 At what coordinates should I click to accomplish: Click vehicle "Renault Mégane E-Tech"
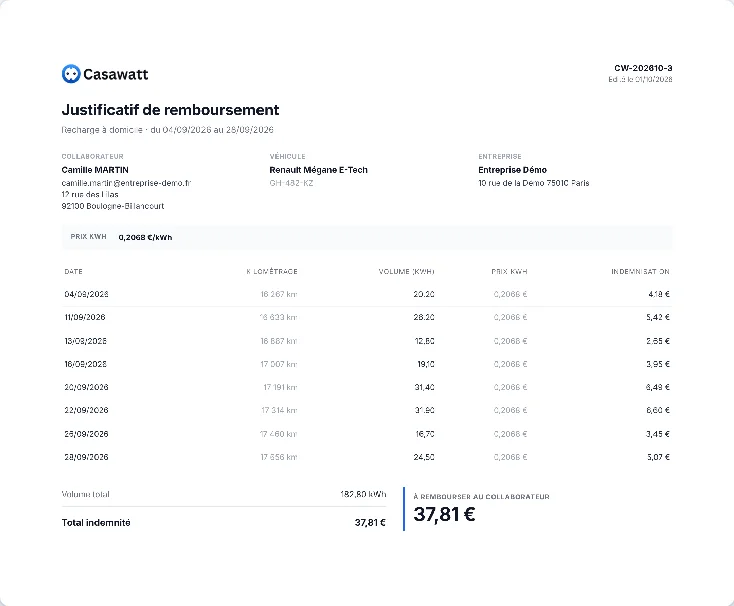coord(318,170)
